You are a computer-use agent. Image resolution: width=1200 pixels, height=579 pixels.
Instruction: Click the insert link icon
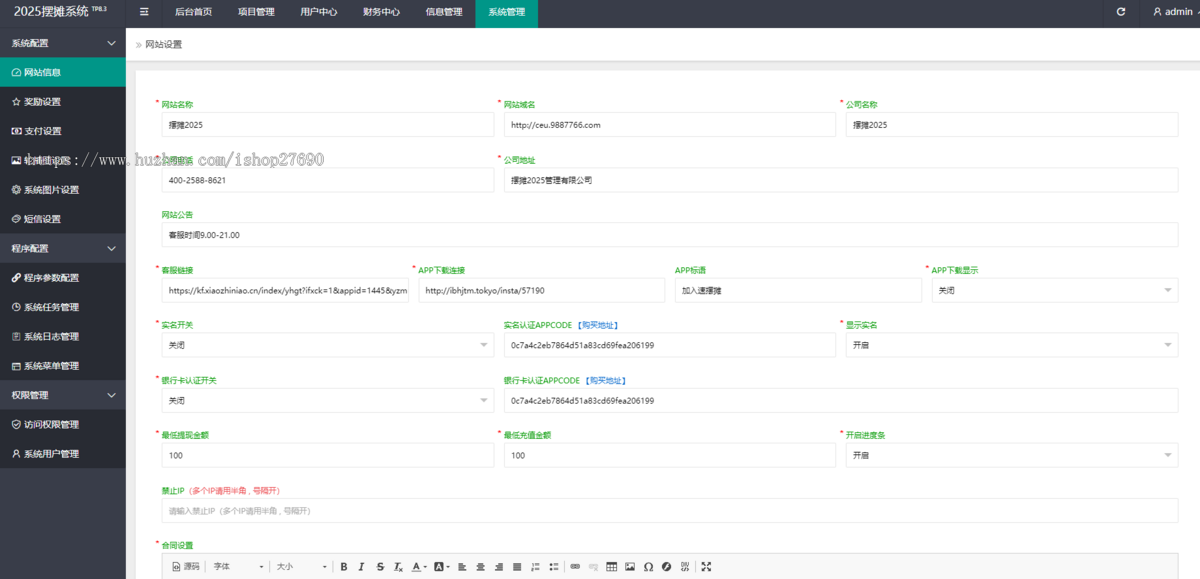click(575, 566)
